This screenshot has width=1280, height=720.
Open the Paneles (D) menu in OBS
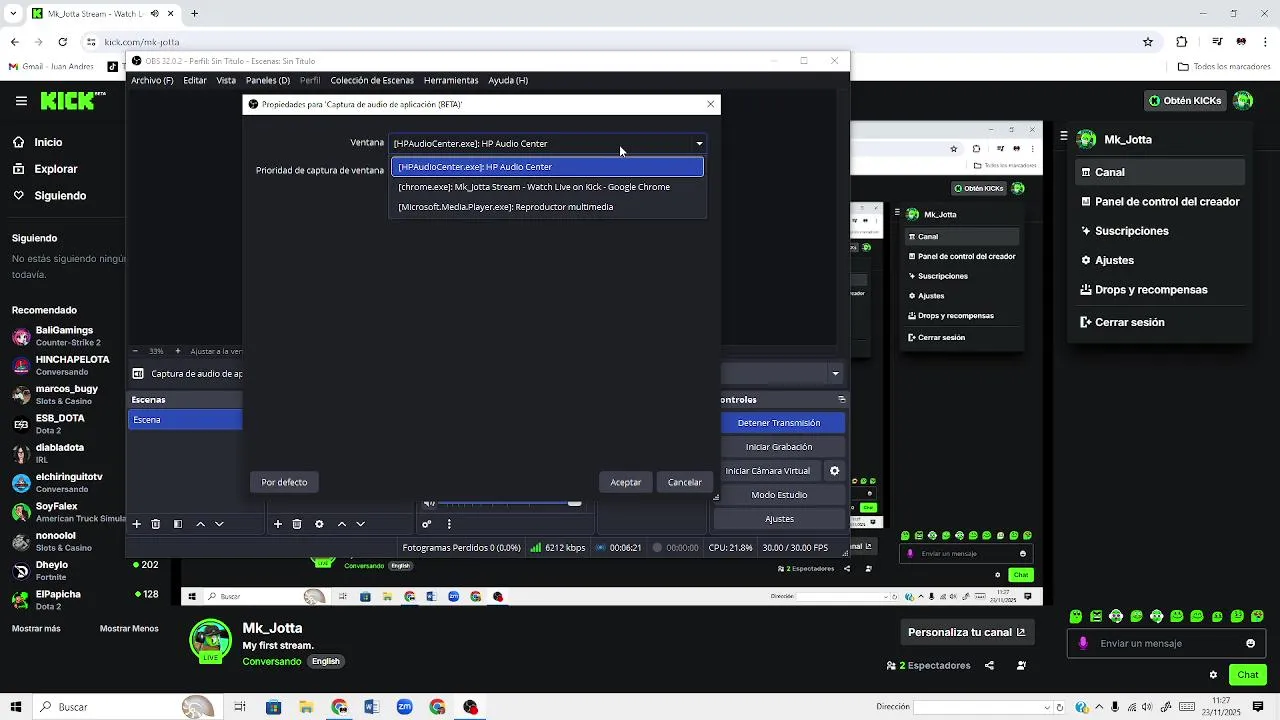[268, 80]
